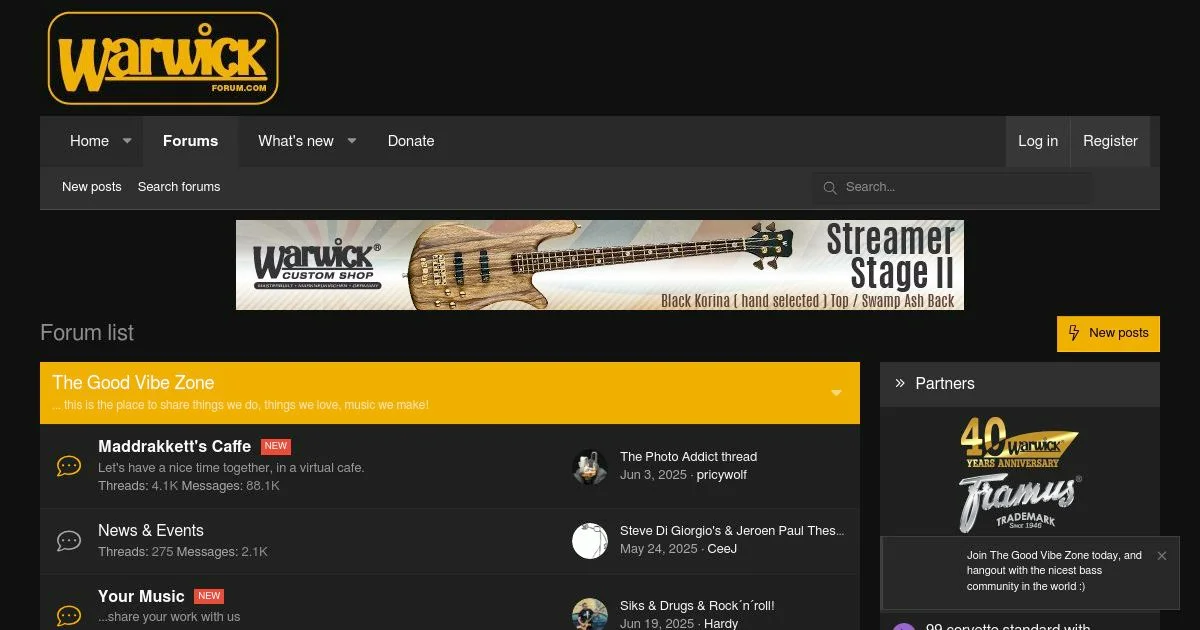Open the Search forums link
Viewport: 1200px width, 630px height.
pos(179,187)
